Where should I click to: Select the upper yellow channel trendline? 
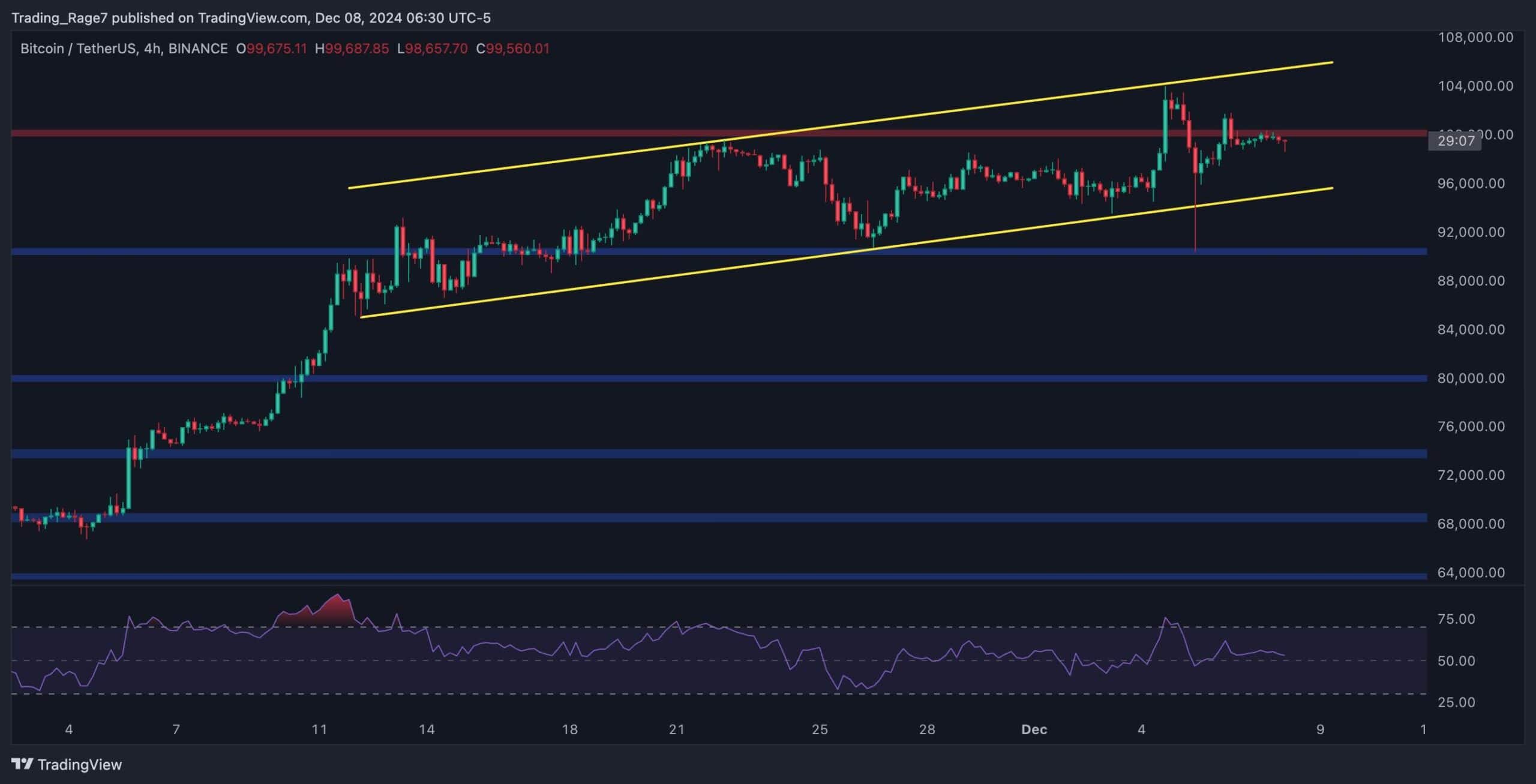coord(841,125)
